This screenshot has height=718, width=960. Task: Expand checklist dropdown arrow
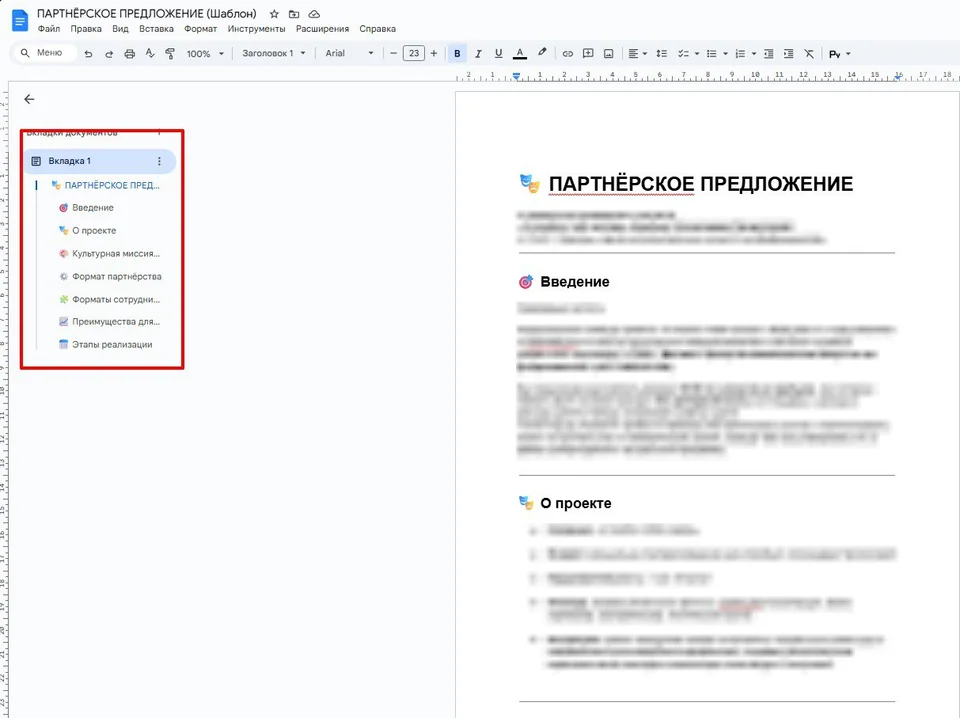(697, 54)
